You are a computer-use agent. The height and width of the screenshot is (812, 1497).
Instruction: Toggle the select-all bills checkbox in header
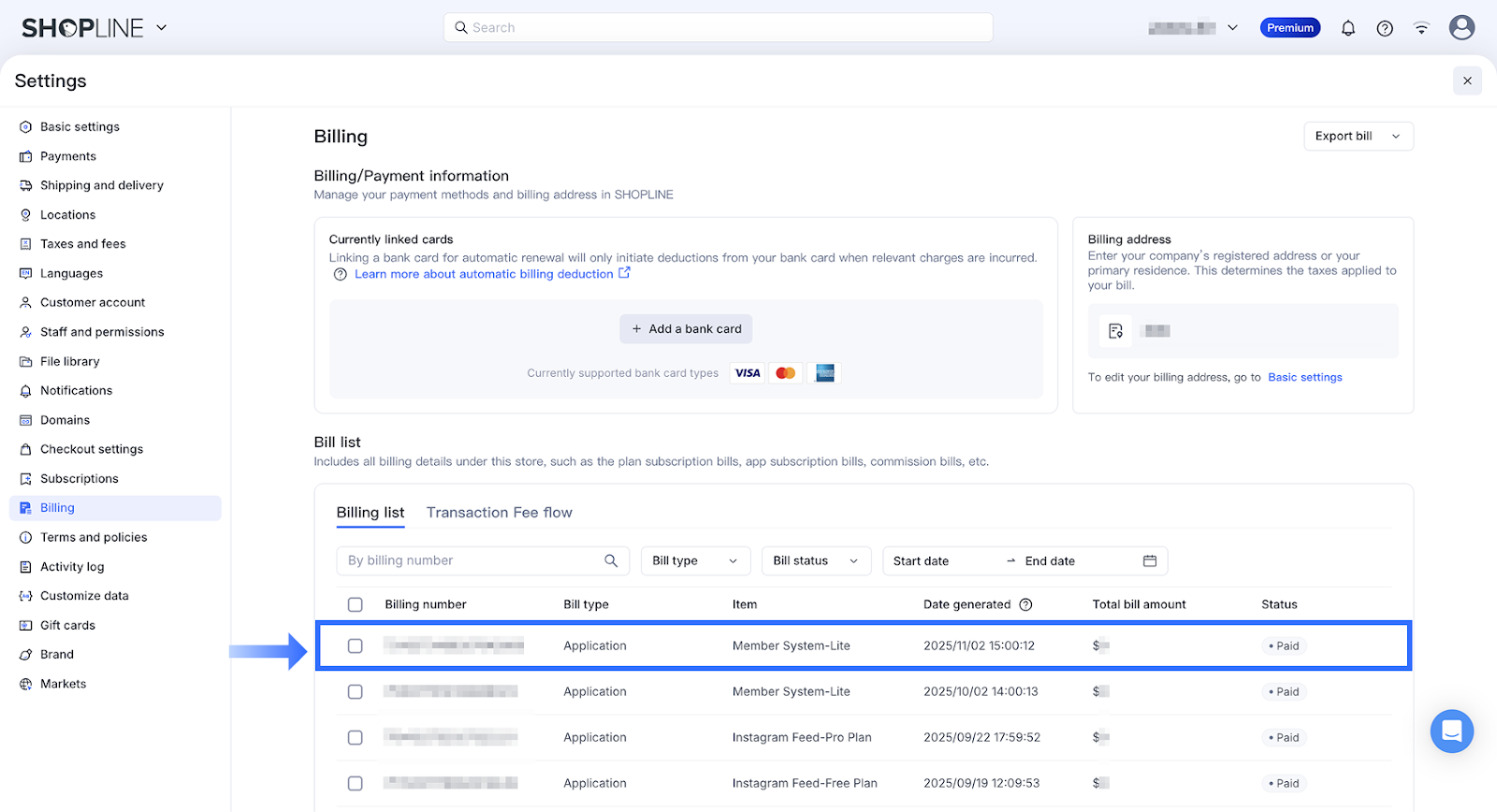(x=356, y=604)
